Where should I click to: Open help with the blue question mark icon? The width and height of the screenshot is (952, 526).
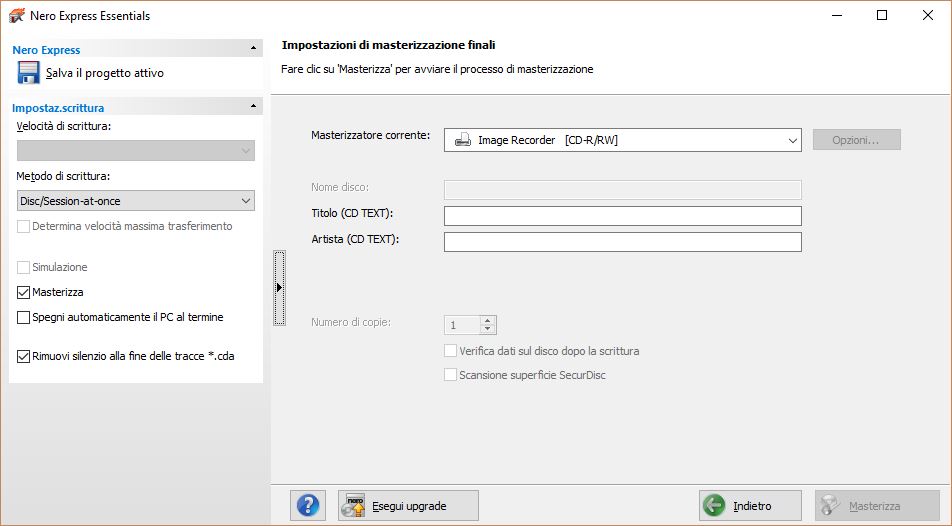[308, 505]
